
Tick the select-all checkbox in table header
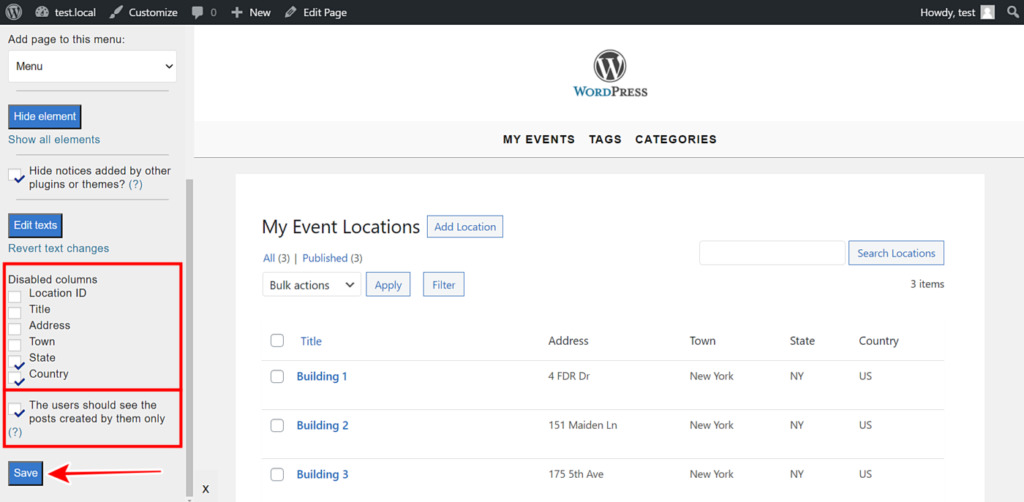click(277, 340)
